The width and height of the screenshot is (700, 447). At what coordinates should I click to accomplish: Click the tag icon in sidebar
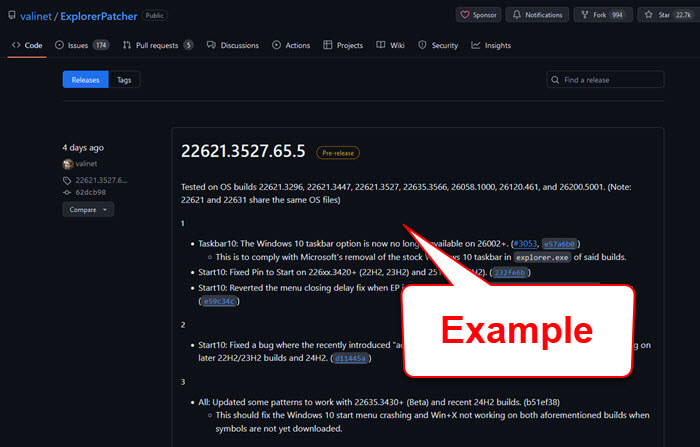pos(67,180)
